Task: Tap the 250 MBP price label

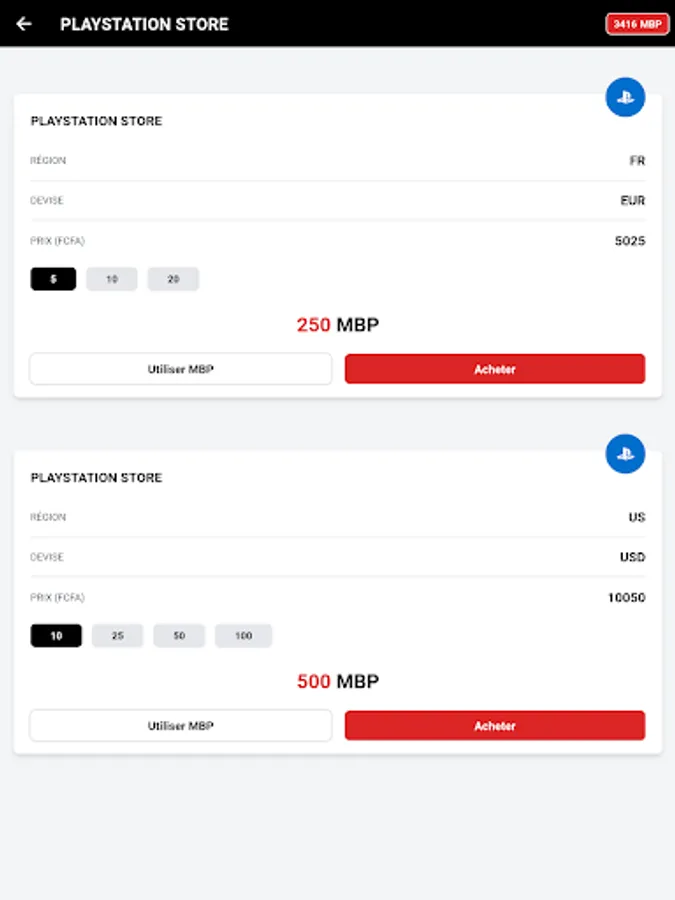Action: (338, 325)
